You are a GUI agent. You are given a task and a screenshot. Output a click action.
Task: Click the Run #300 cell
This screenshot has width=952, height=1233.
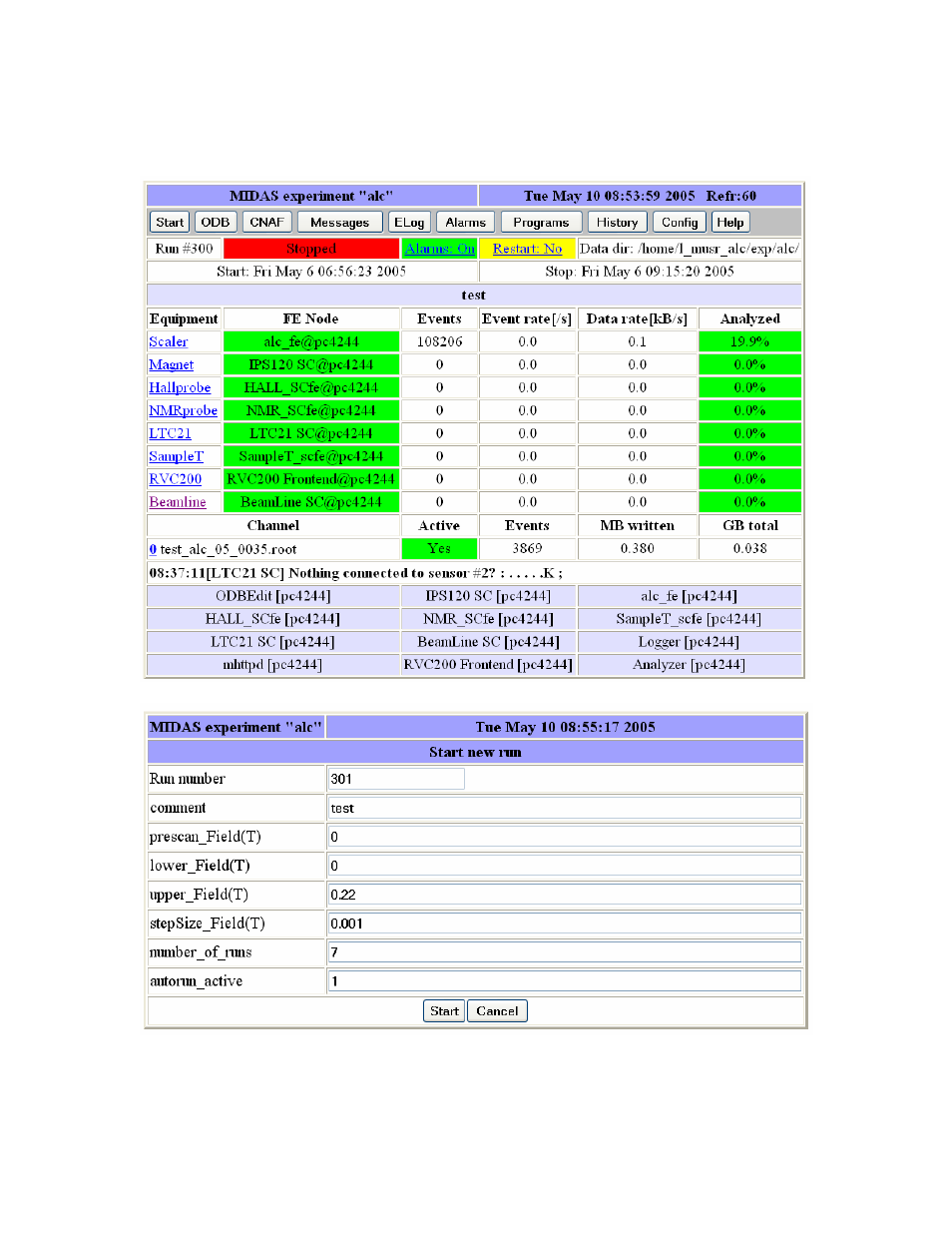click(x=184, y=249)
